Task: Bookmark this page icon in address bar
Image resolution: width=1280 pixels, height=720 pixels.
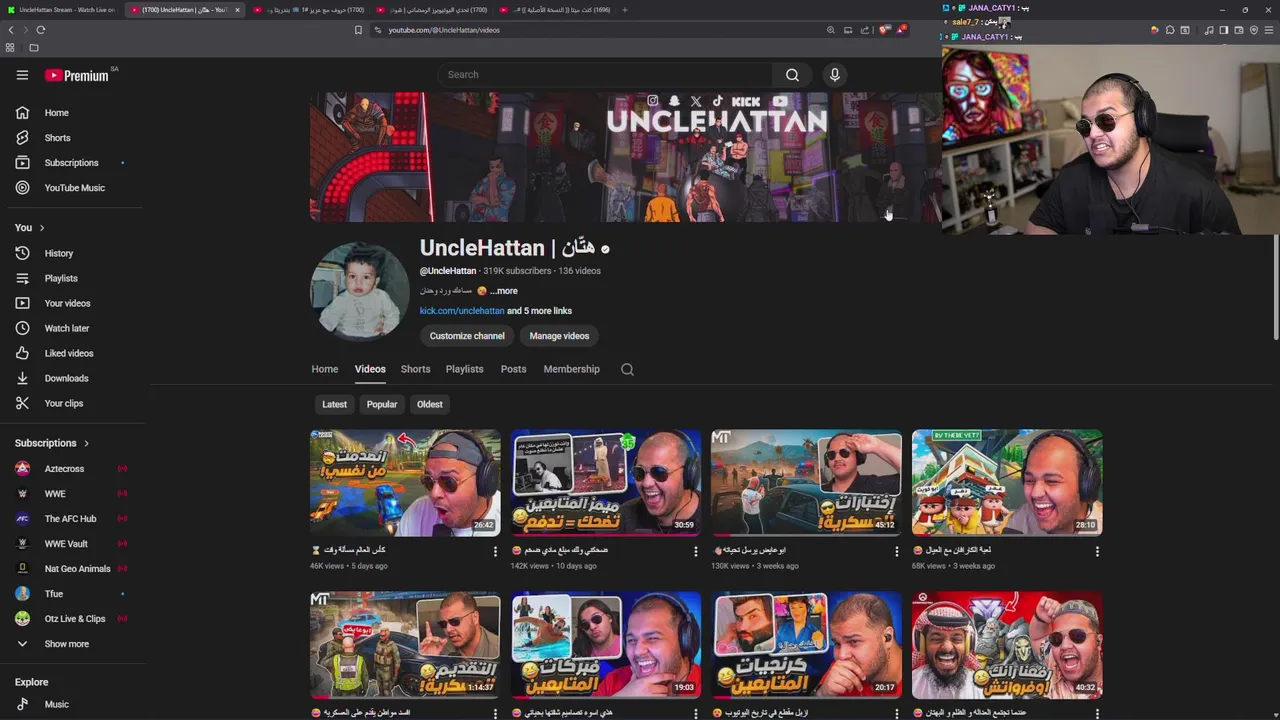Action: pyautogui.click(x=358, y=30)
